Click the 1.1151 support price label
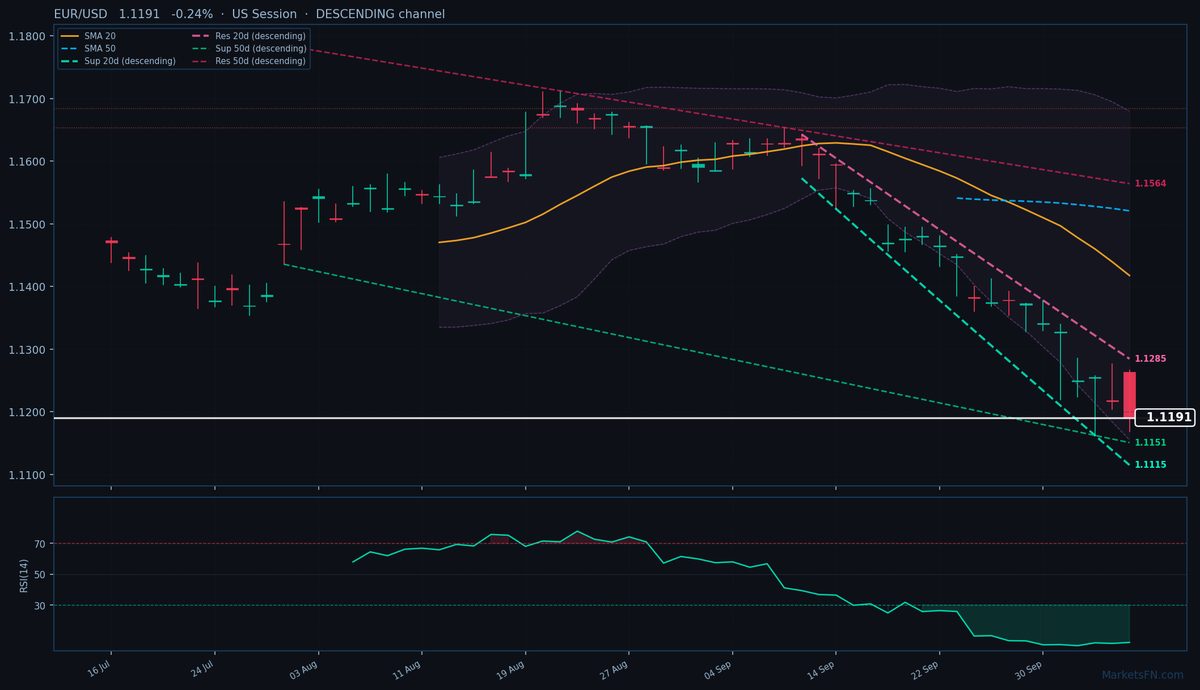The height and width of the screenshot is (690, 1200). [1150, 442]
